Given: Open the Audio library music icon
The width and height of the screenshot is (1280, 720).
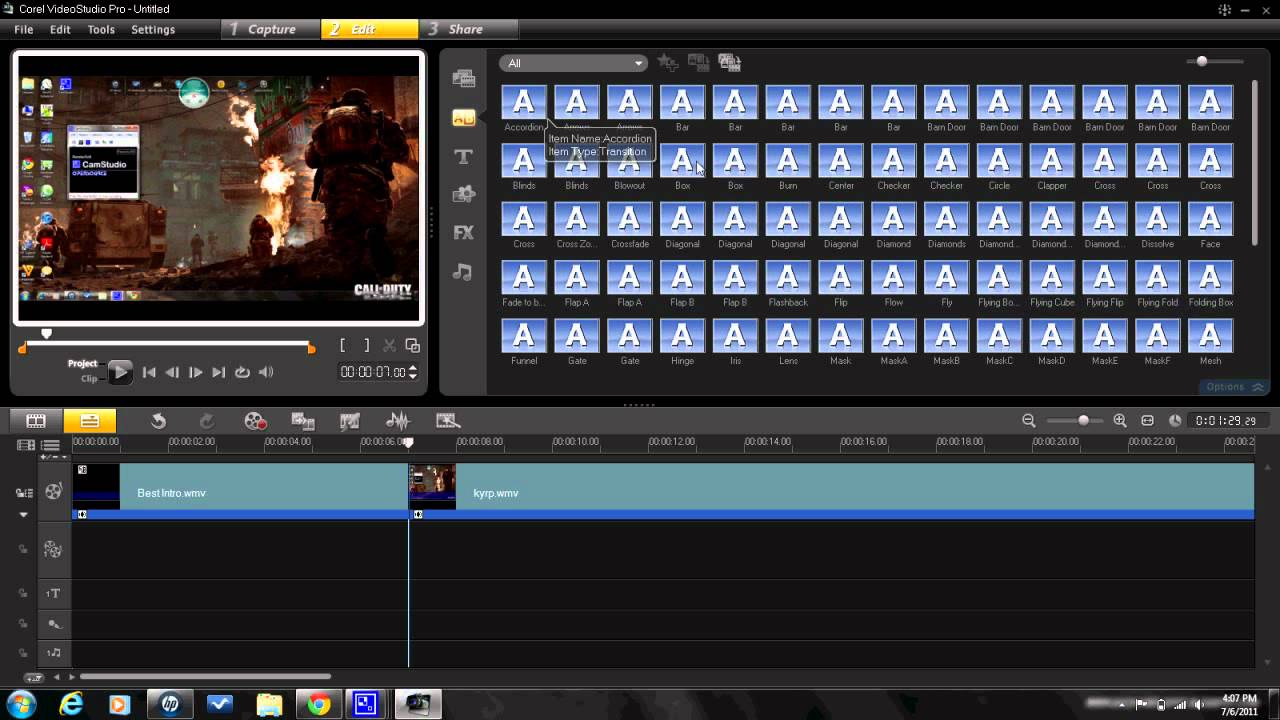Looking at the screenshot, I should point(463,271).
